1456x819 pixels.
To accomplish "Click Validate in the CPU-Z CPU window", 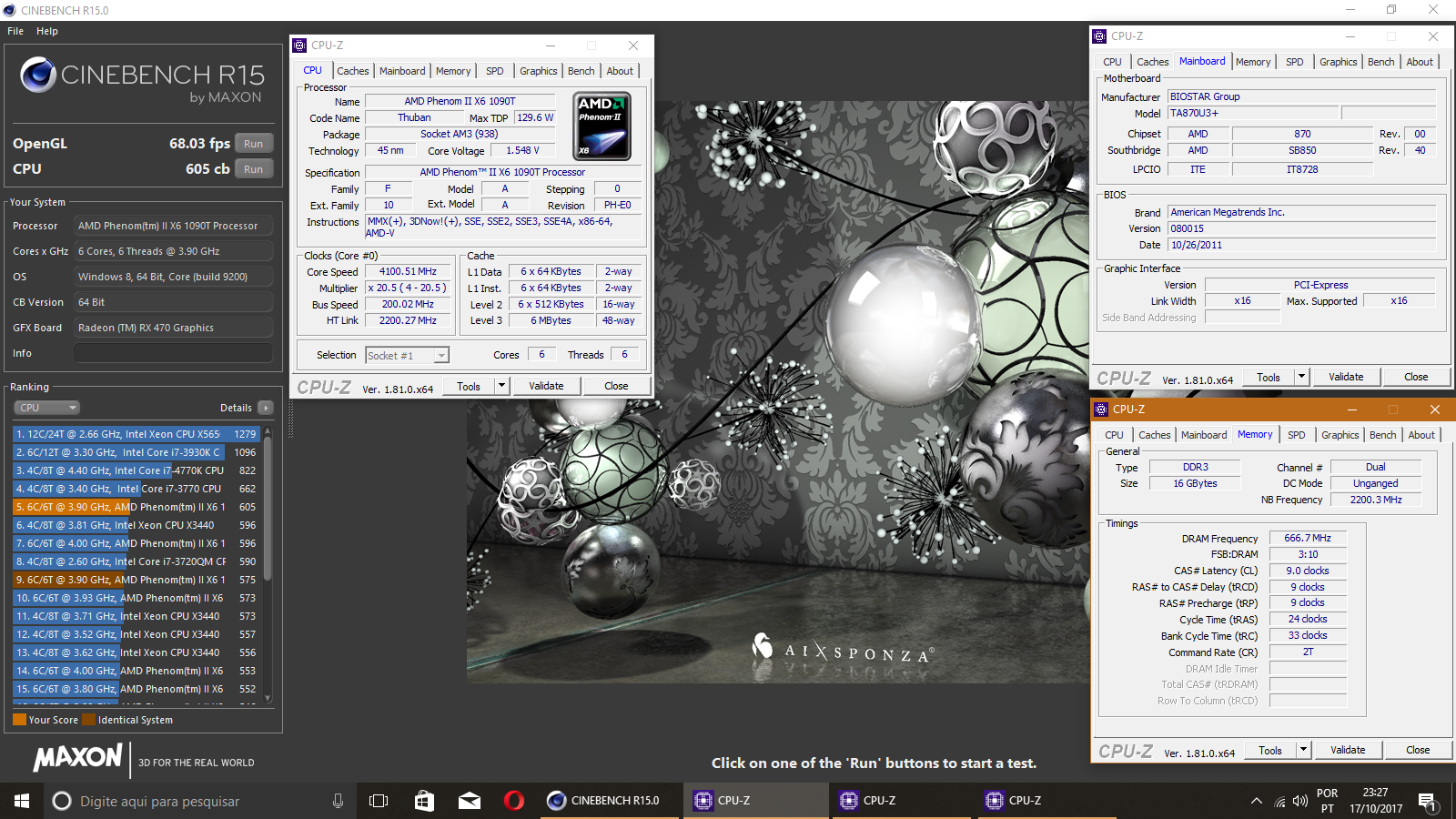I will 546,386.
